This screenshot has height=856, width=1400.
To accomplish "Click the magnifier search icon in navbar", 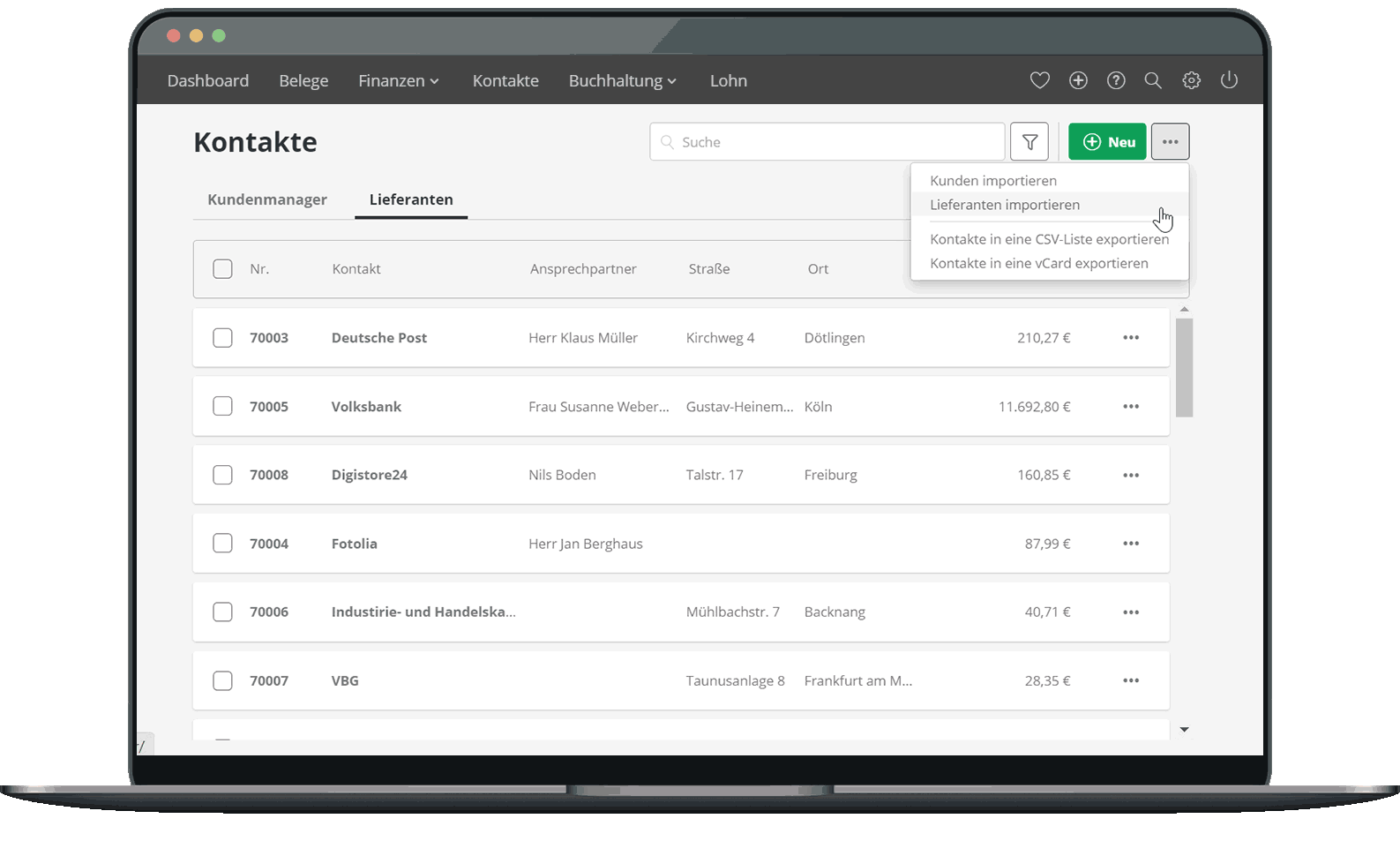I will click(x=1153, y=80).
